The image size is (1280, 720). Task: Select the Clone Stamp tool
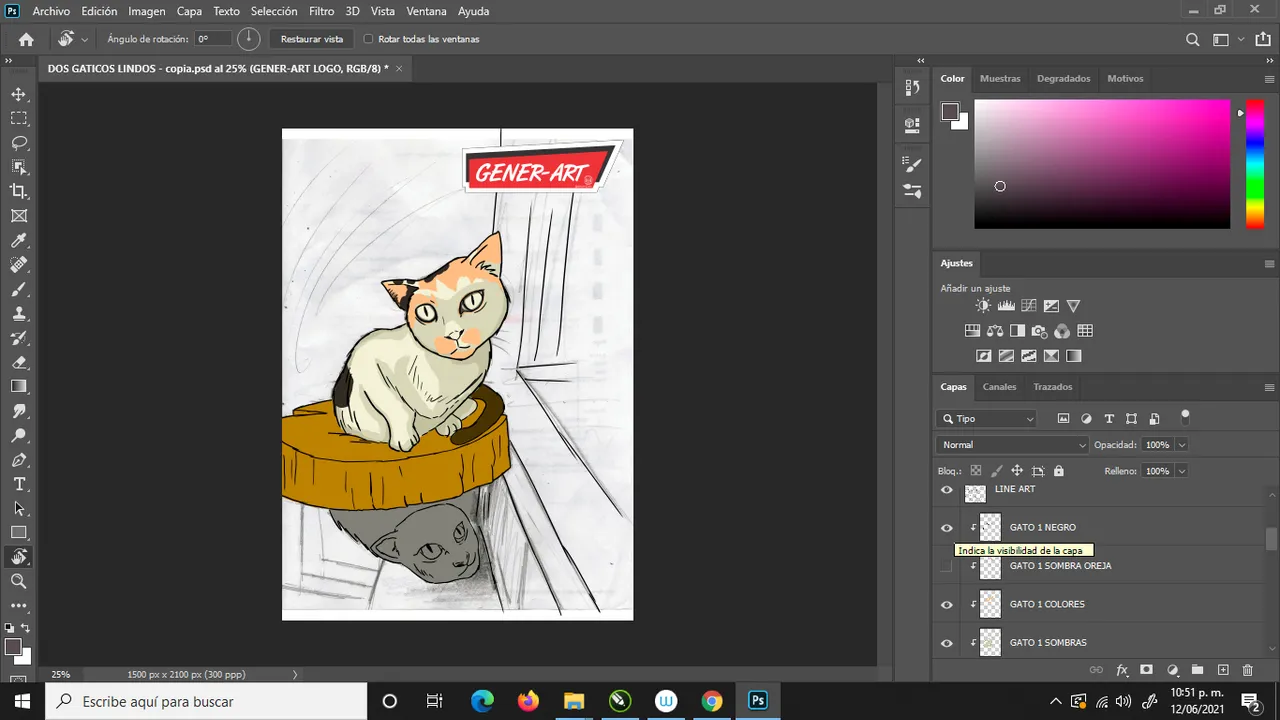click(18, 313)
